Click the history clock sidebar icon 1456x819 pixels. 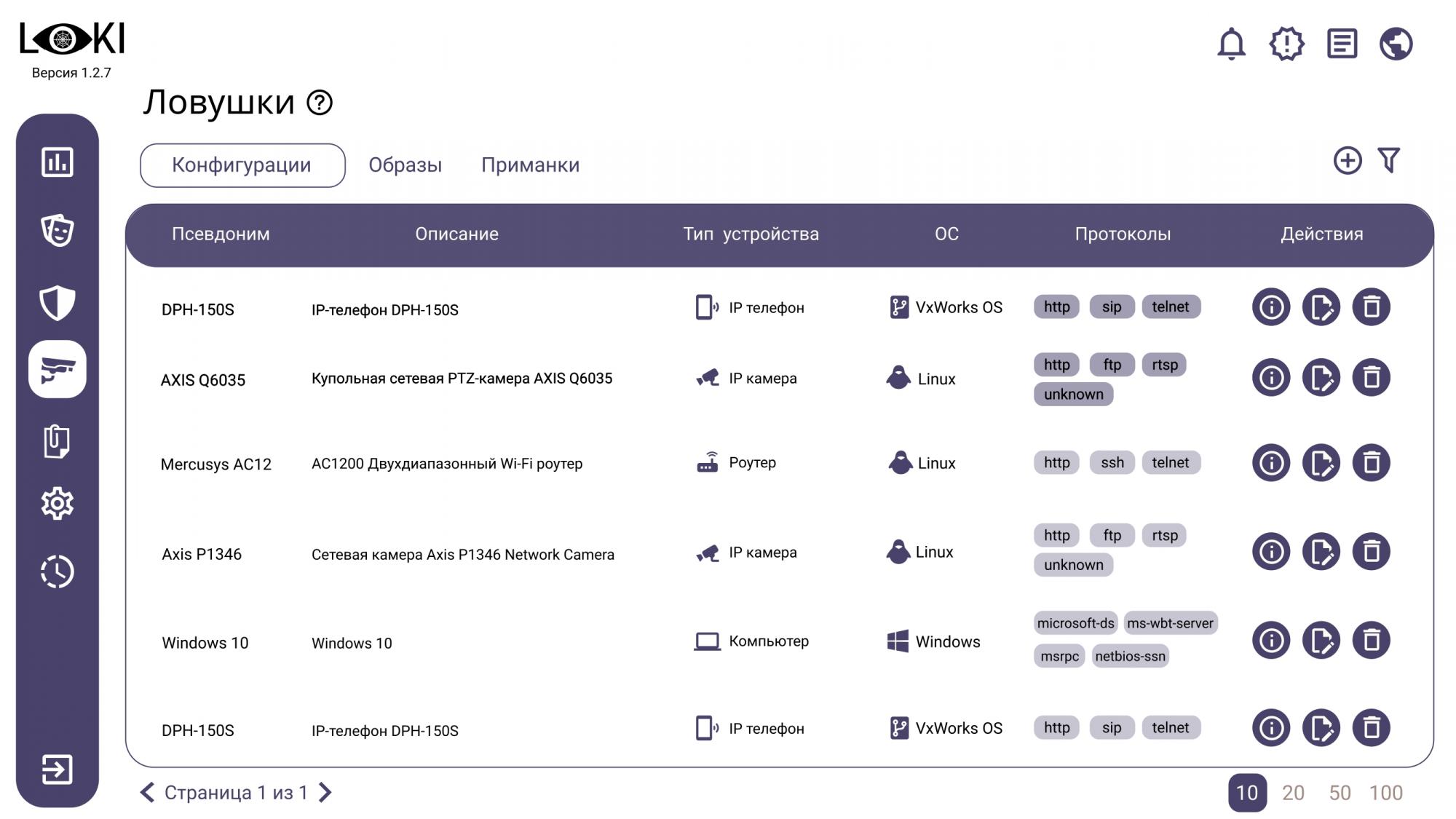pos(57,571)
